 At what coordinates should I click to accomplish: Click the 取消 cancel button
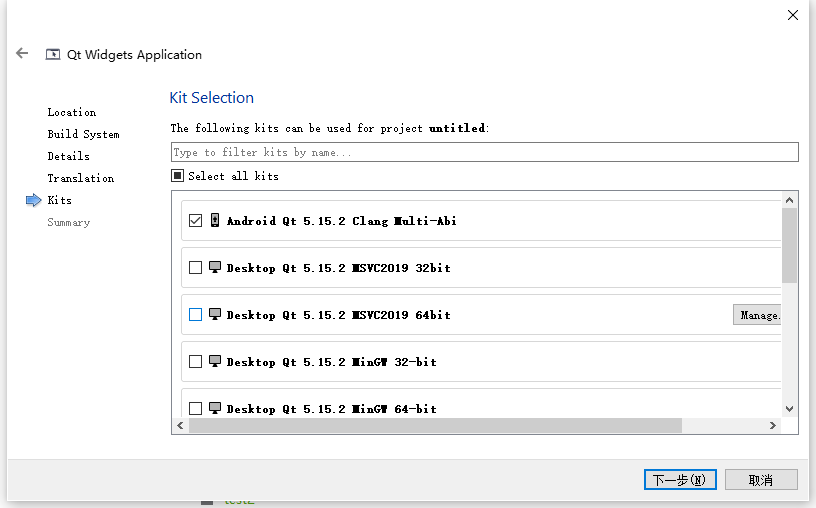pyautogui.click(x=761, y=479)
